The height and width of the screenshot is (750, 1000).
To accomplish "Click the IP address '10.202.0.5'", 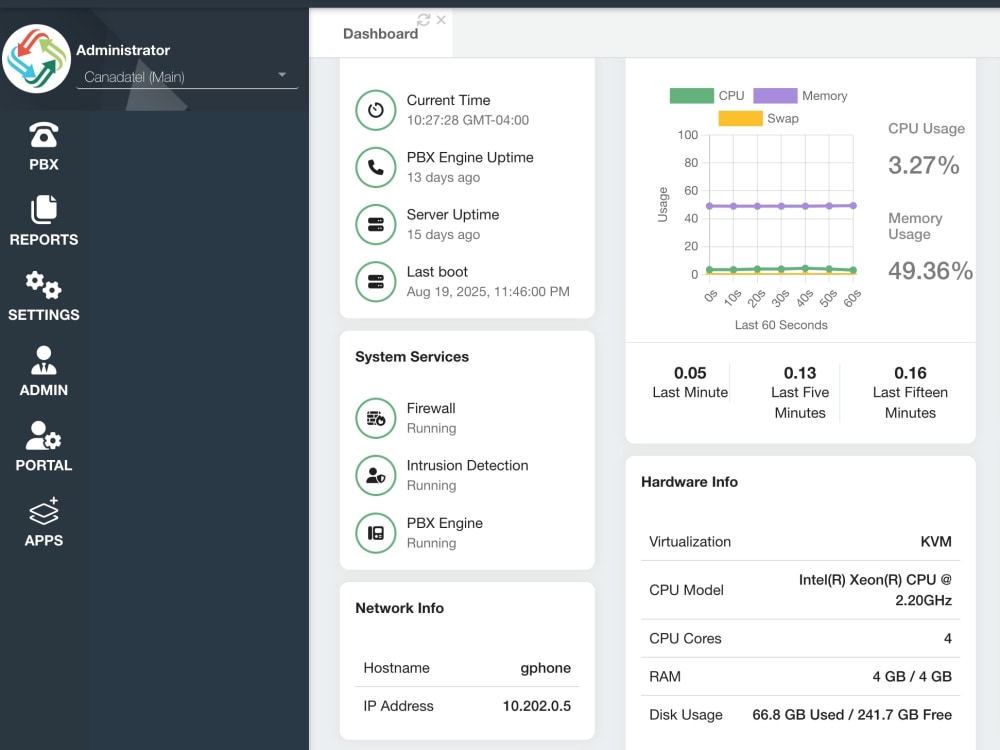I will (x=536, y=706).
